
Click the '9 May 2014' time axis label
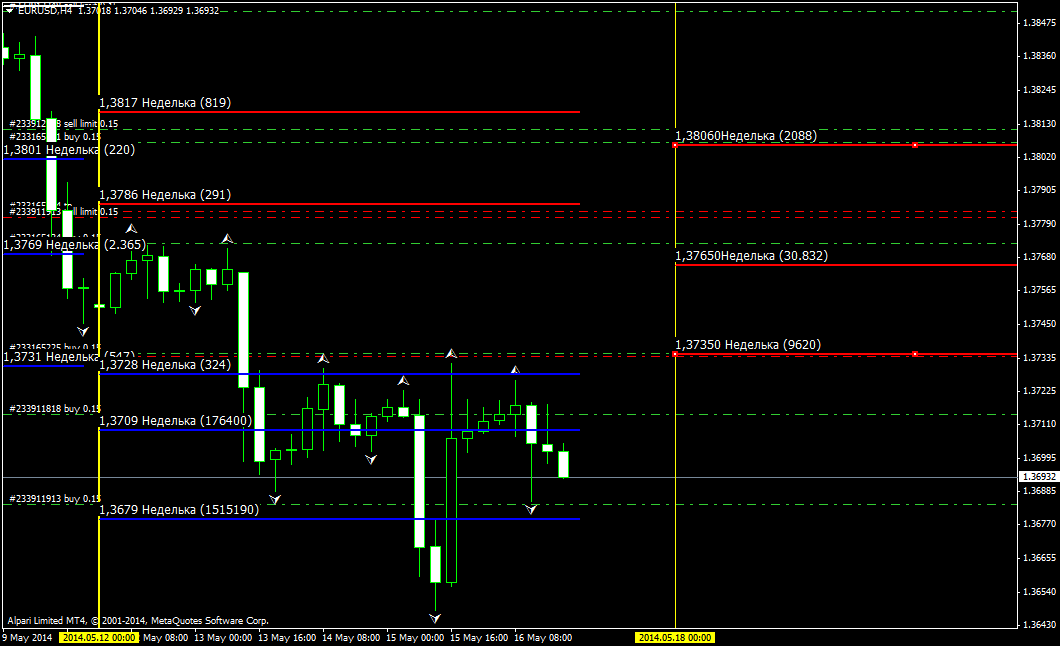coord(27,637)
